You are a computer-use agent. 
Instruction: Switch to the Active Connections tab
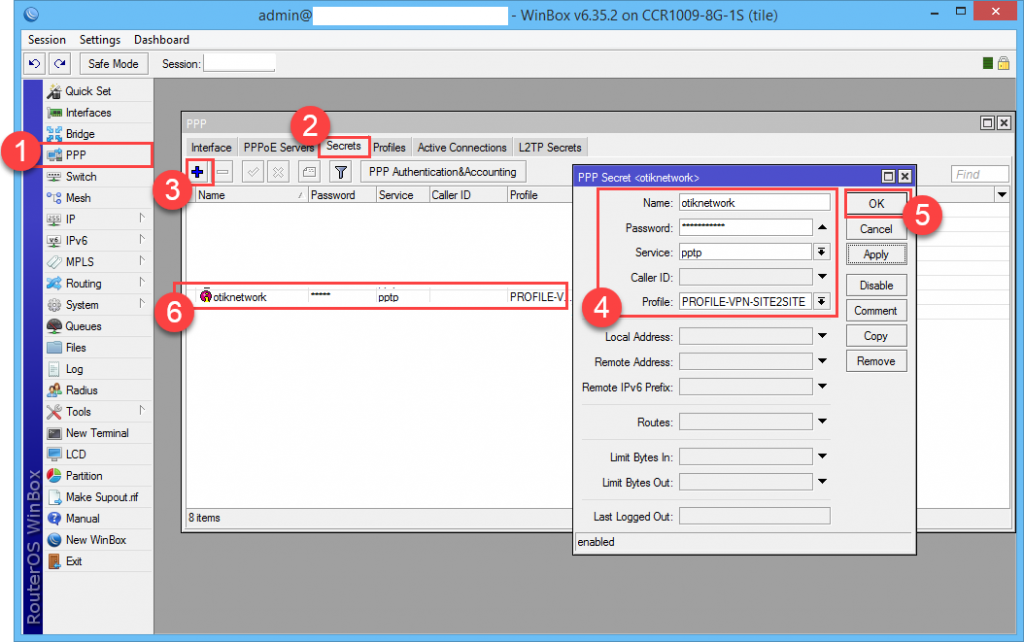pyautogui.click(x=462, y=148)
